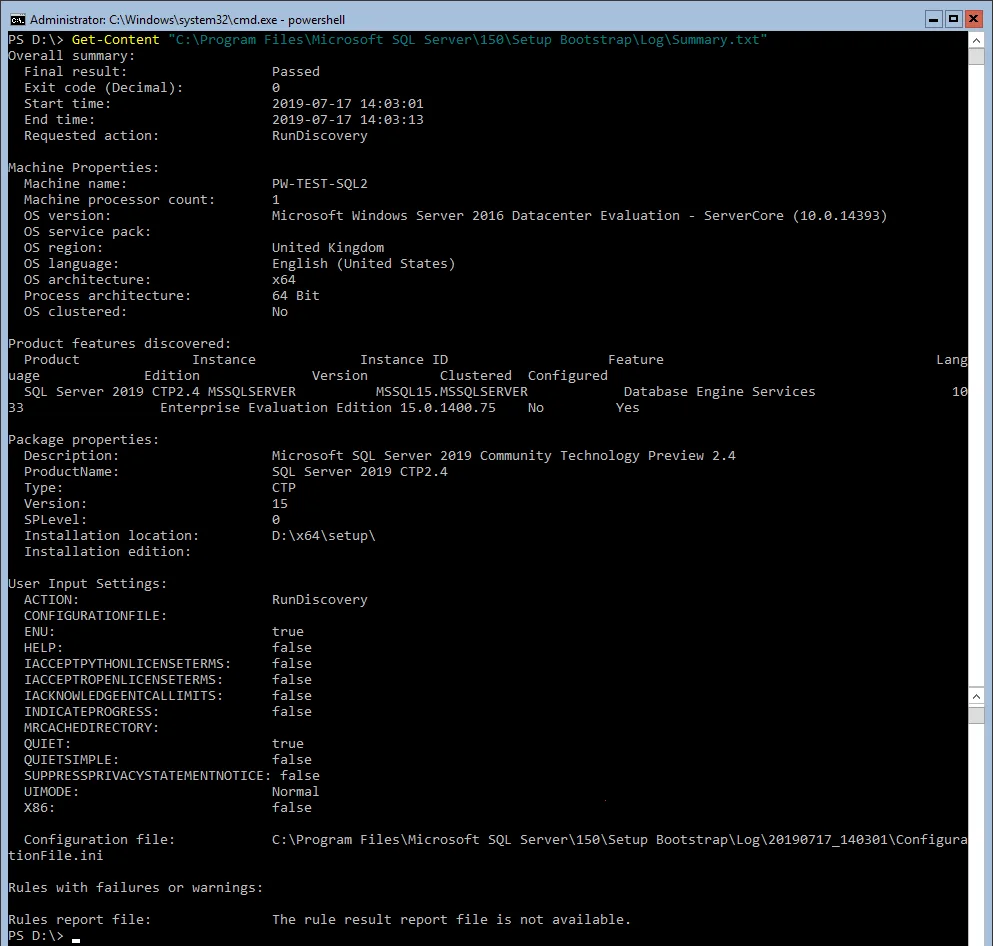Click the 'X86:' setting label
Viewport: 993px width, 946px height.
pyautogui.click(x=39, y=808)
